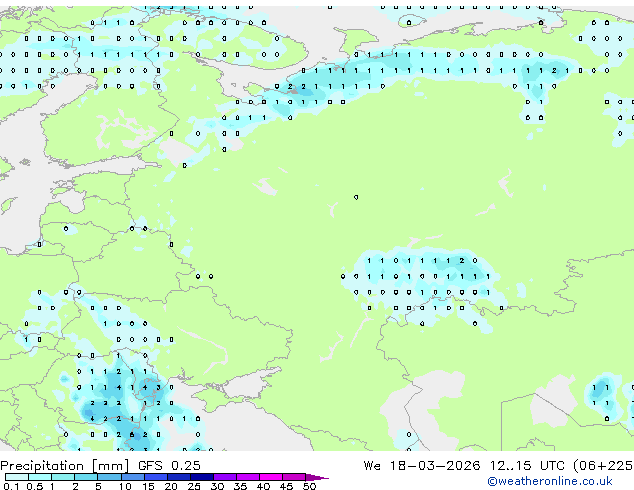634x490 pixels.
Task: Open the weatheronline.co.uk copyright link
Action: tap(549, 481)
